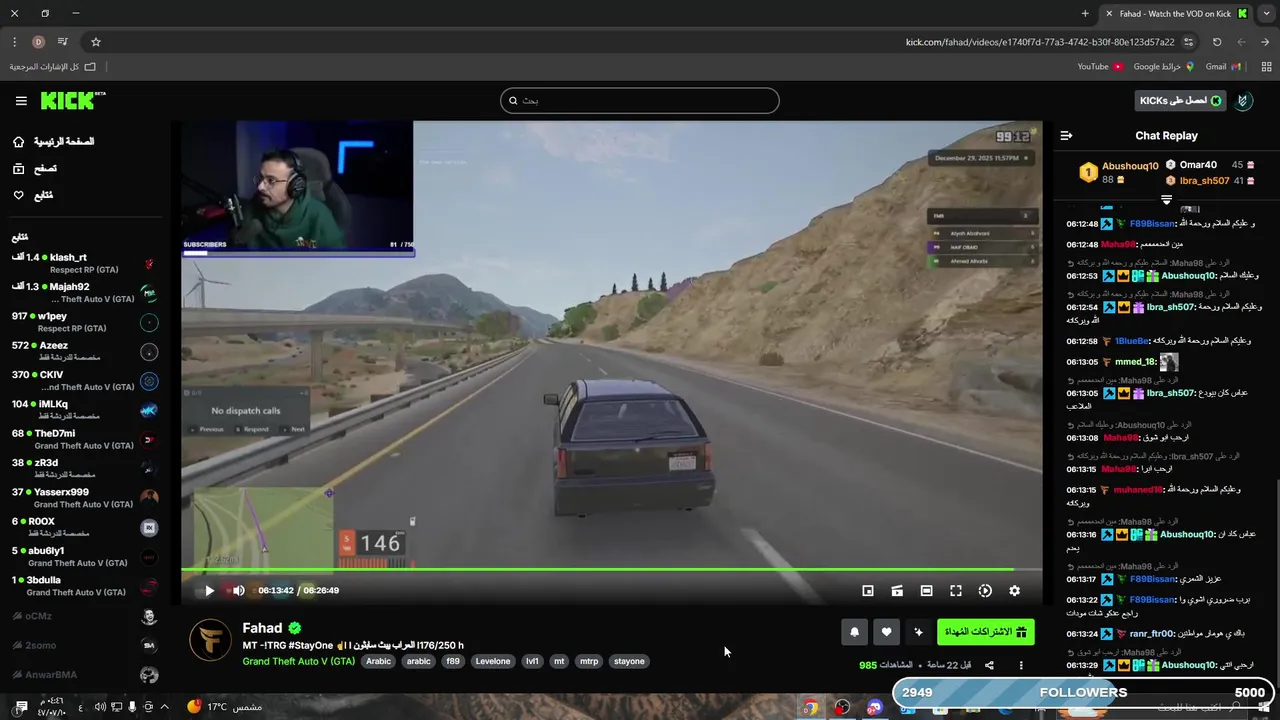Open the weather widget in taskbar
The width and height of the screenshot is (1280, 720).
click(224, 707)
